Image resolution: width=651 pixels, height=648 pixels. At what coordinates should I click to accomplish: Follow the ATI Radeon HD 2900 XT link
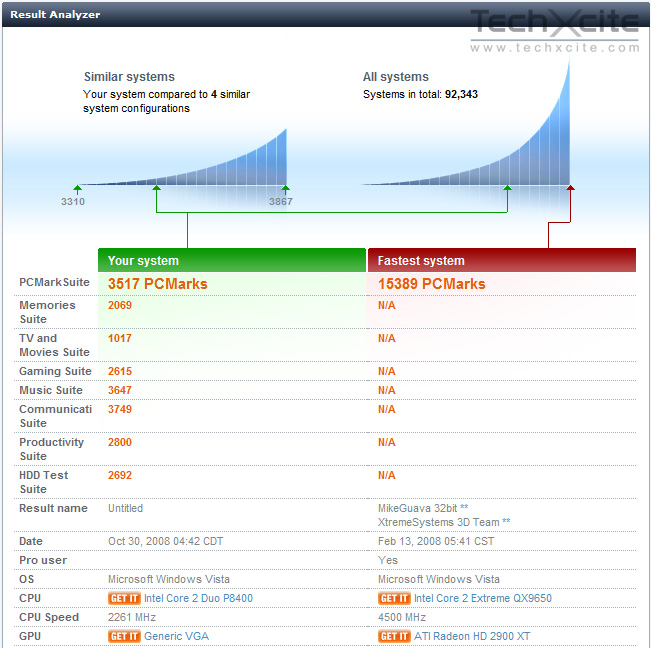(472, 636)
